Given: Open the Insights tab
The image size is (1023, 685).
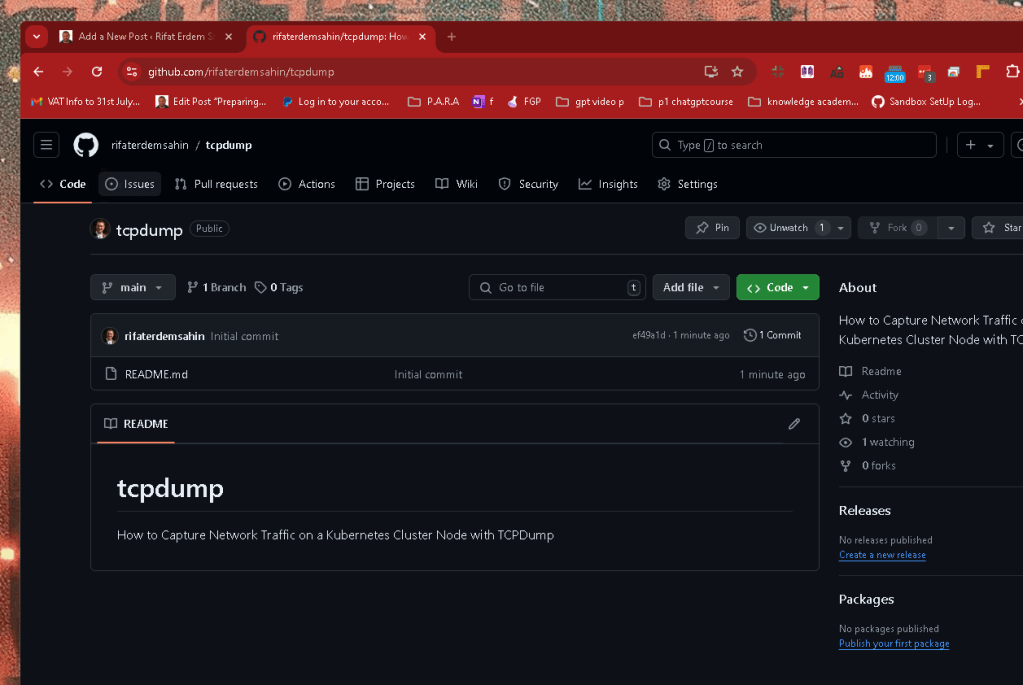Looking at the screenshot, I should [x=608, y=184].
